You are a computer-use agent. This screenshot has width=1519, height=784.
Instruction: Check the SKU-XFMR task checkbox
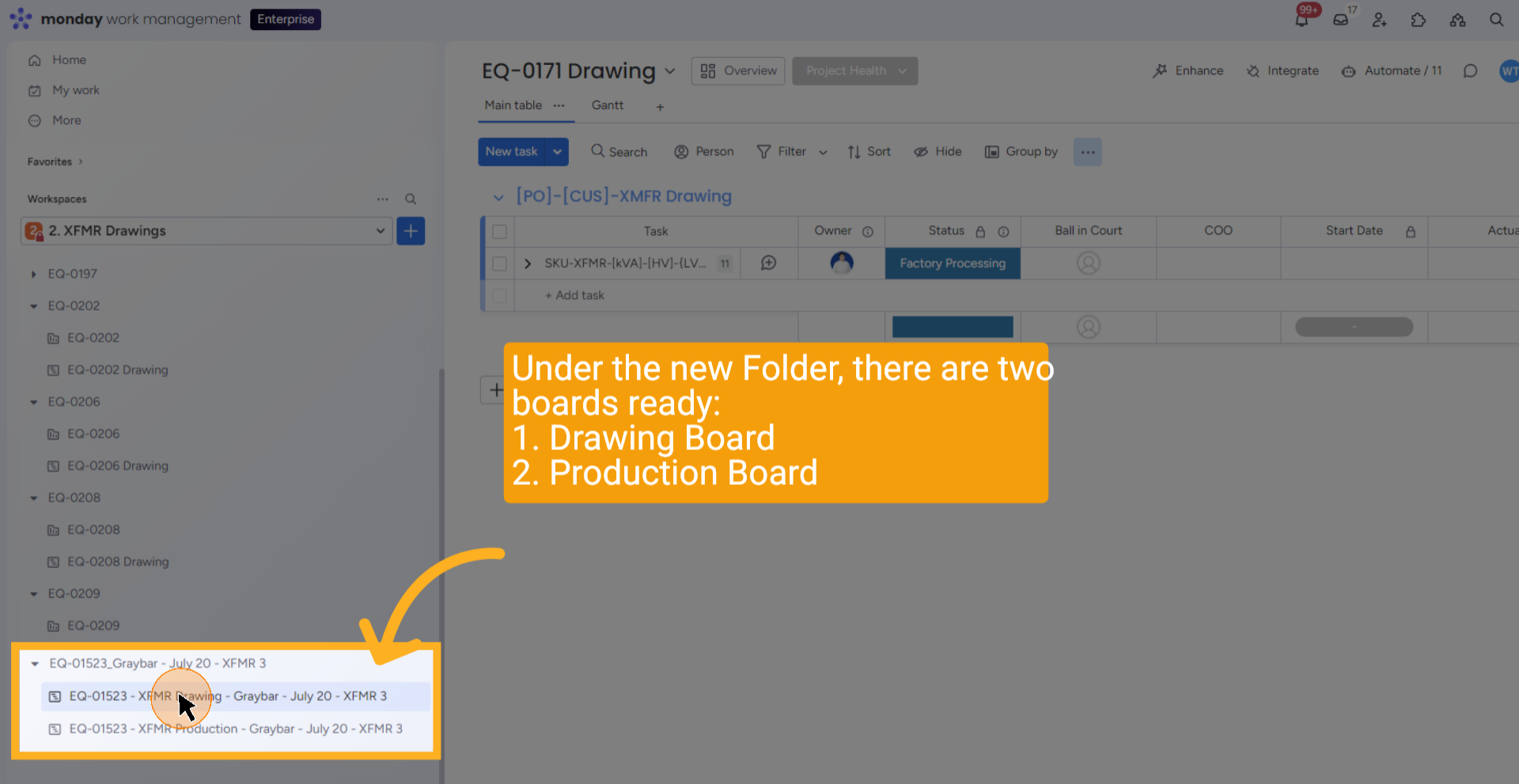[x=499, y=263]
